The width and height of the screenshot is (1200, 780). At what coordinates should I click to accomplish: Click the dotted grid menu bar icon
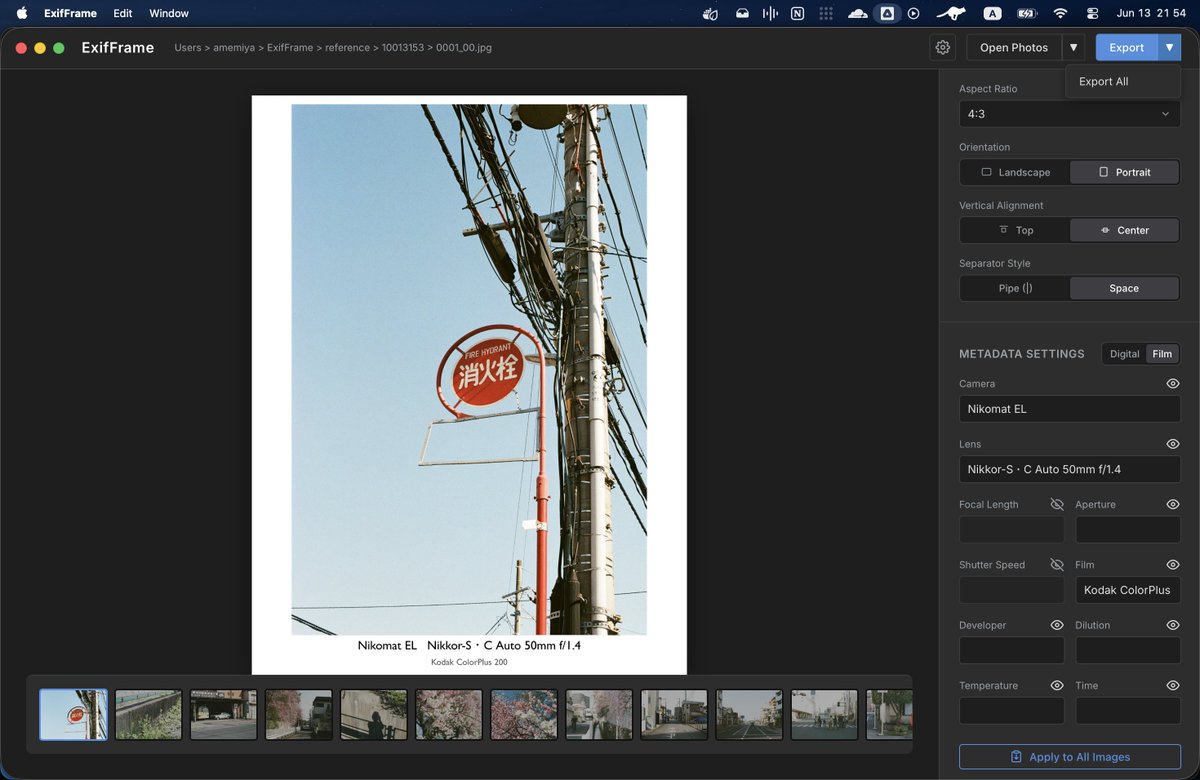(x=826, y=13)
